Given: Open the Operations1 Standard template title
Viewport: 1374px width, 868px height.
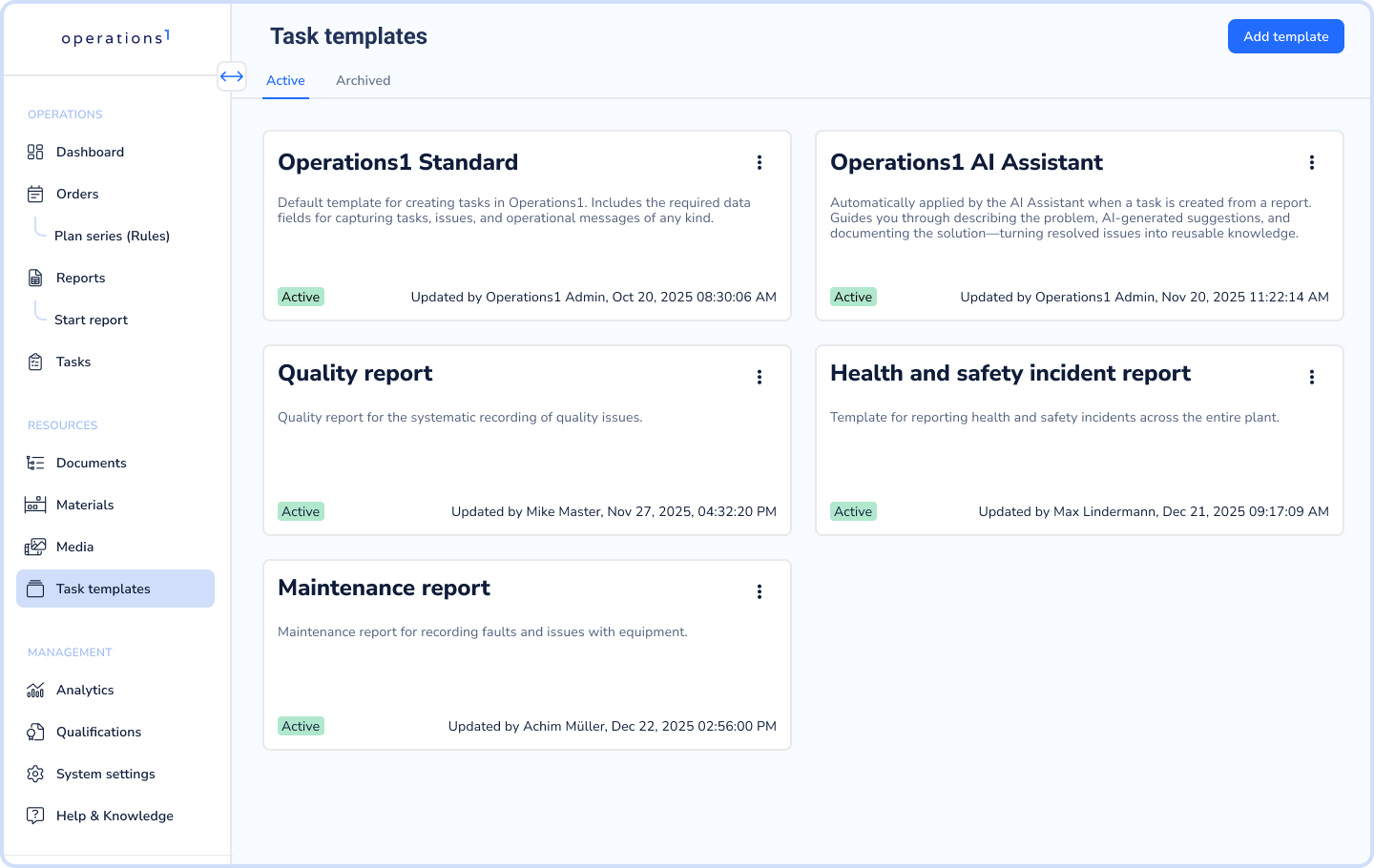Looking at the screenshot, I should coord(398,162).
